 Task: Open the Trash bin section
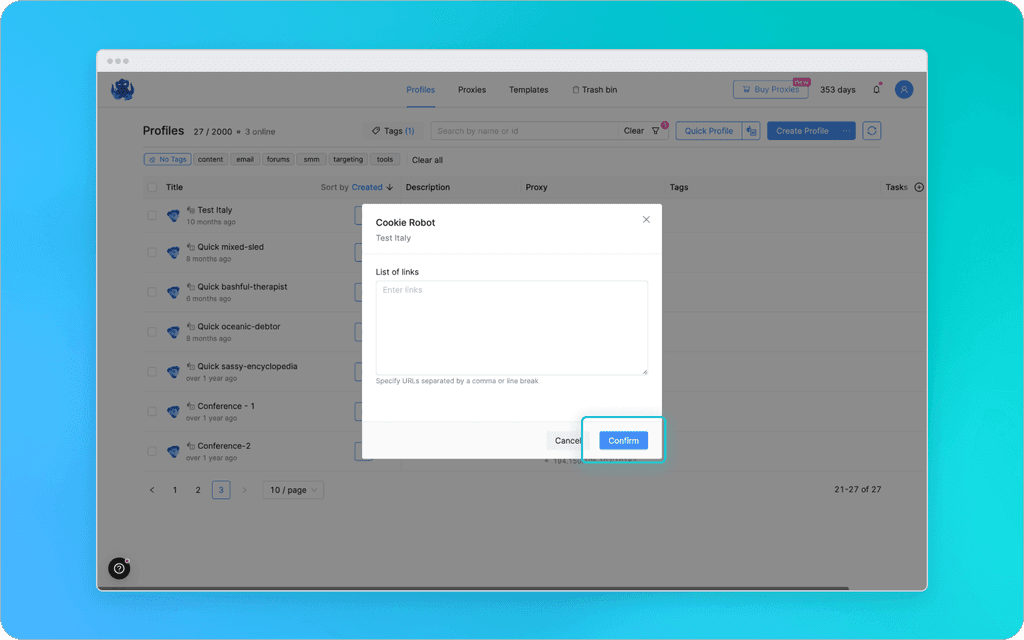[x=595, y=90]
